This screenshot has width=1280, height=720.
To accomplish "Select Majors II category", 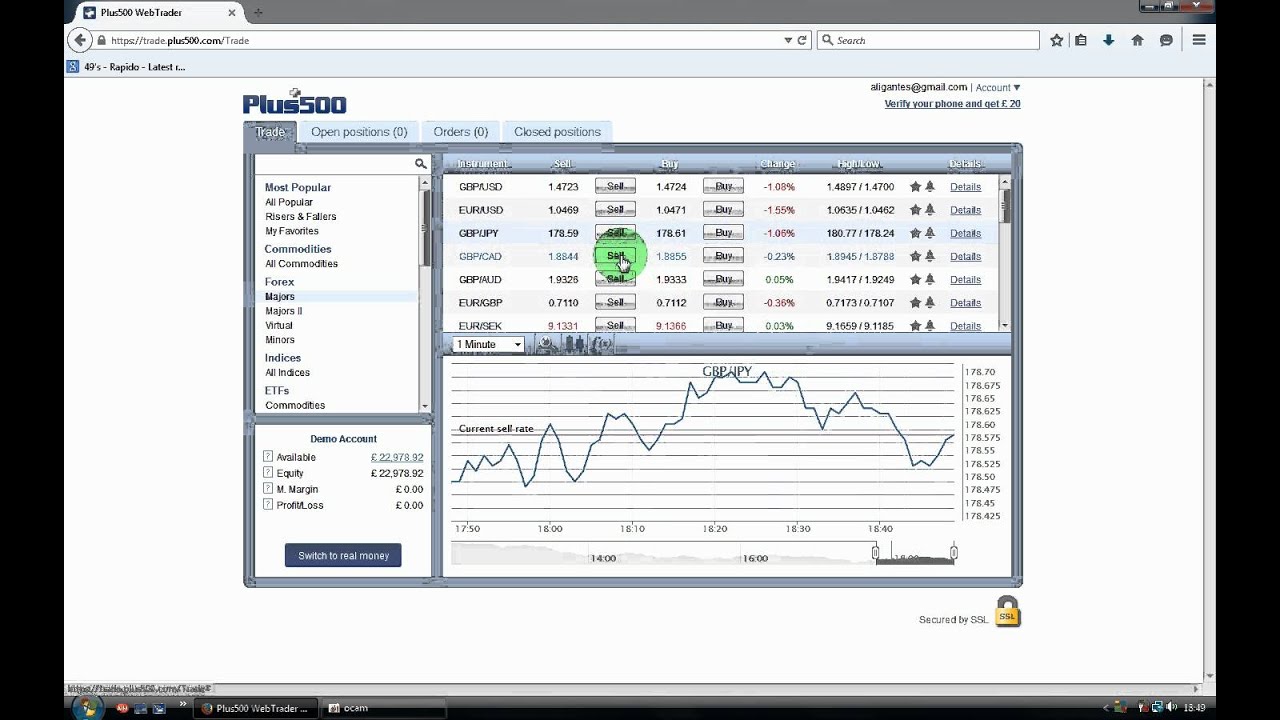I will point(284,311).
